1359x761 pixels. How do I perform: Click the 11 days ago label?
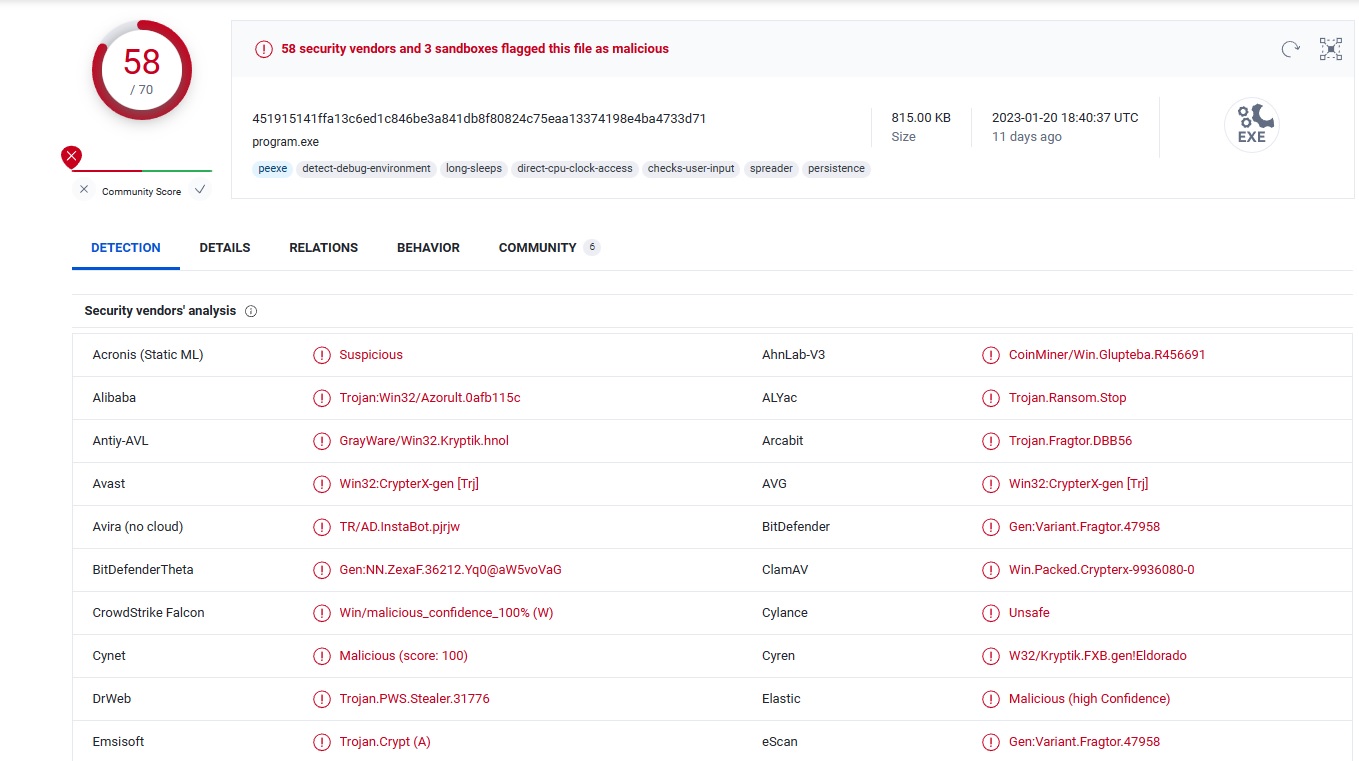click(x=1026, y=137)
